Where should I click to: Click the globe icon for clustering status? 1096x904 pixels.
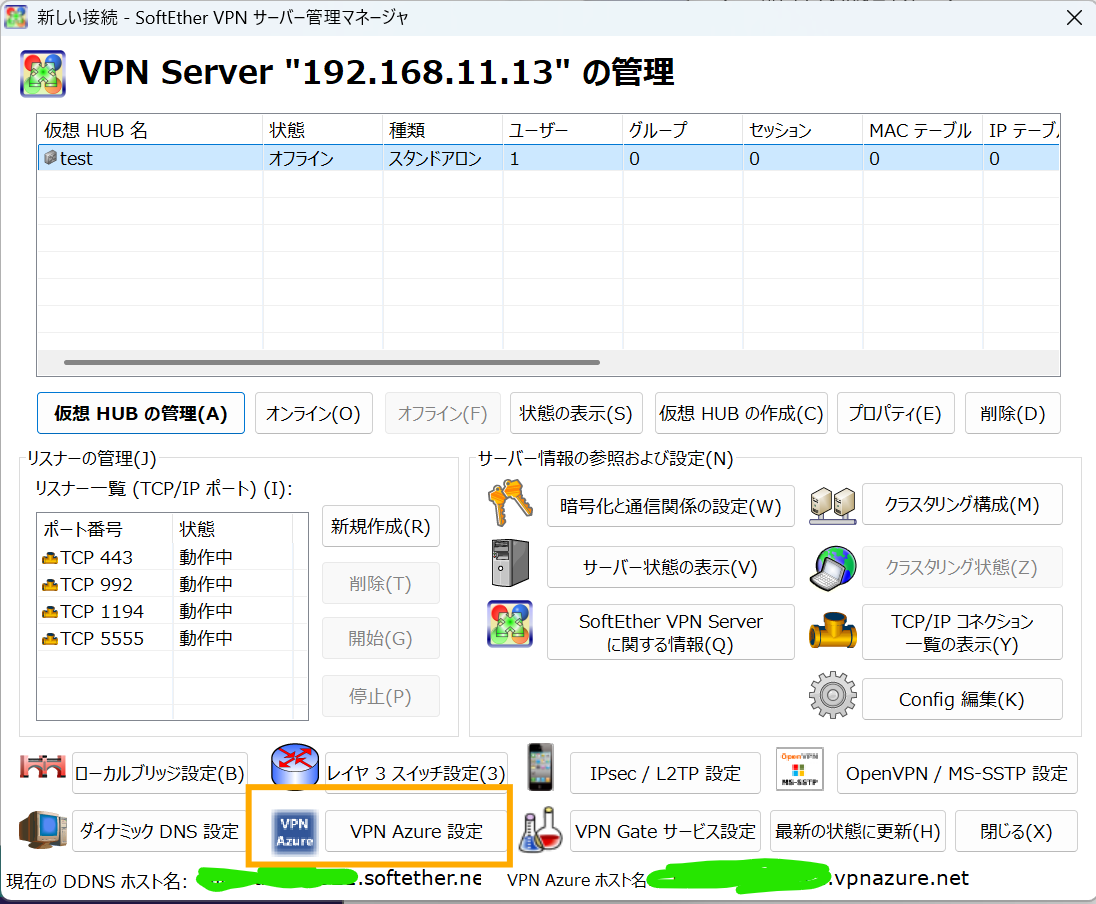(830, 568)
